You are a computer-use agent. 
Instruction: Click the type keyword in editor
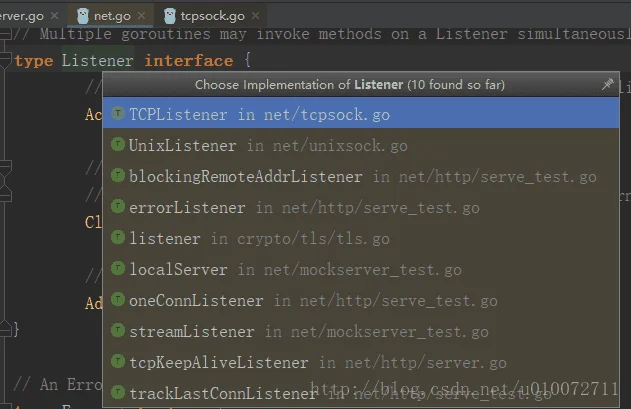34,60
